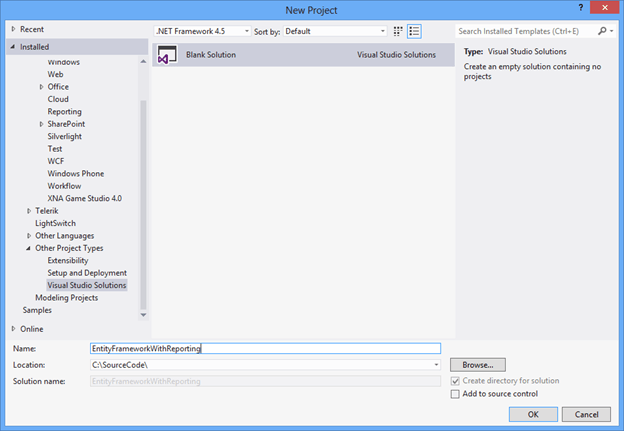This screenshot has height=431, width=624.
Task: Click the Cancel button
Action: click(x=586, y=414)
